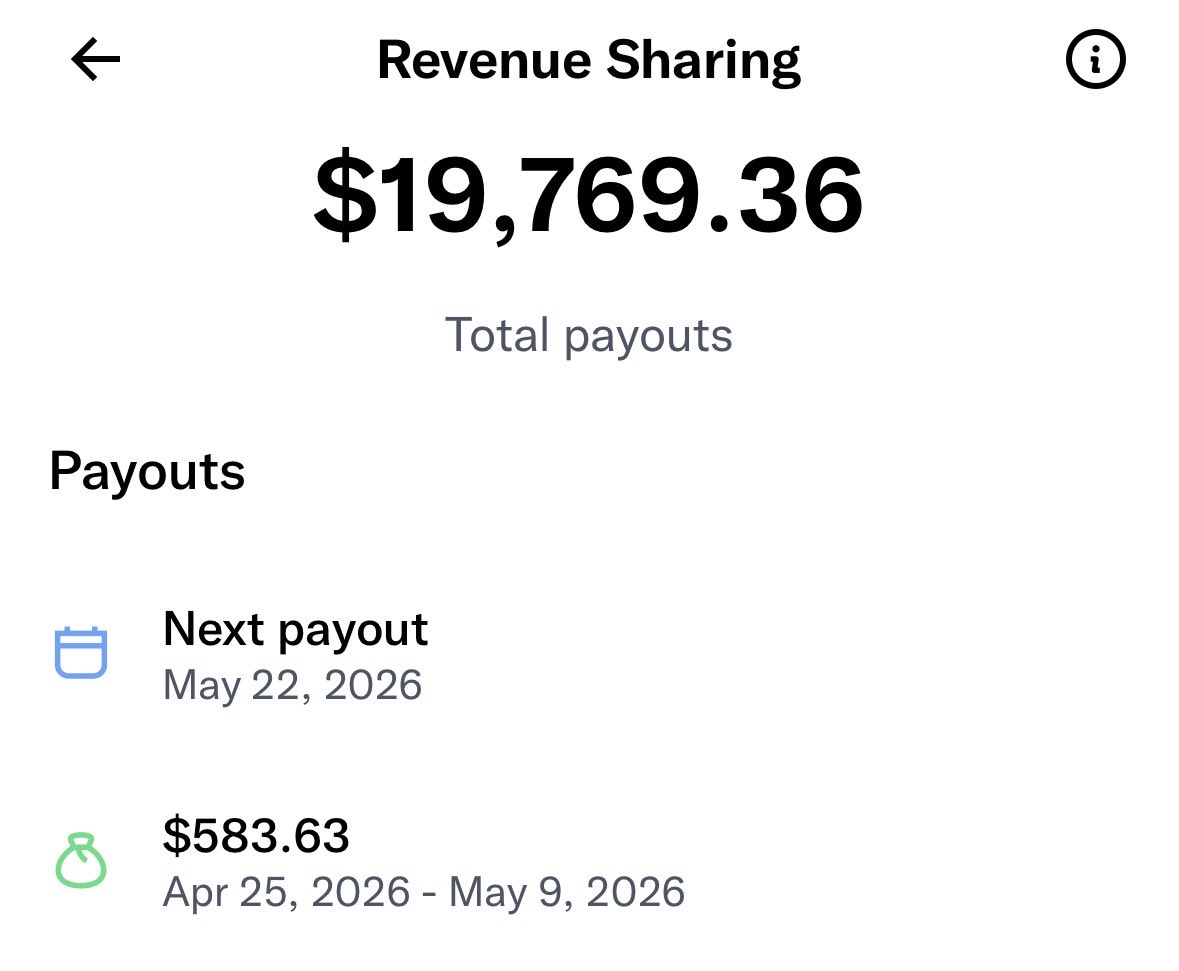
Task: Tap the year 2026 in next payout date
Action: [373, 684]
